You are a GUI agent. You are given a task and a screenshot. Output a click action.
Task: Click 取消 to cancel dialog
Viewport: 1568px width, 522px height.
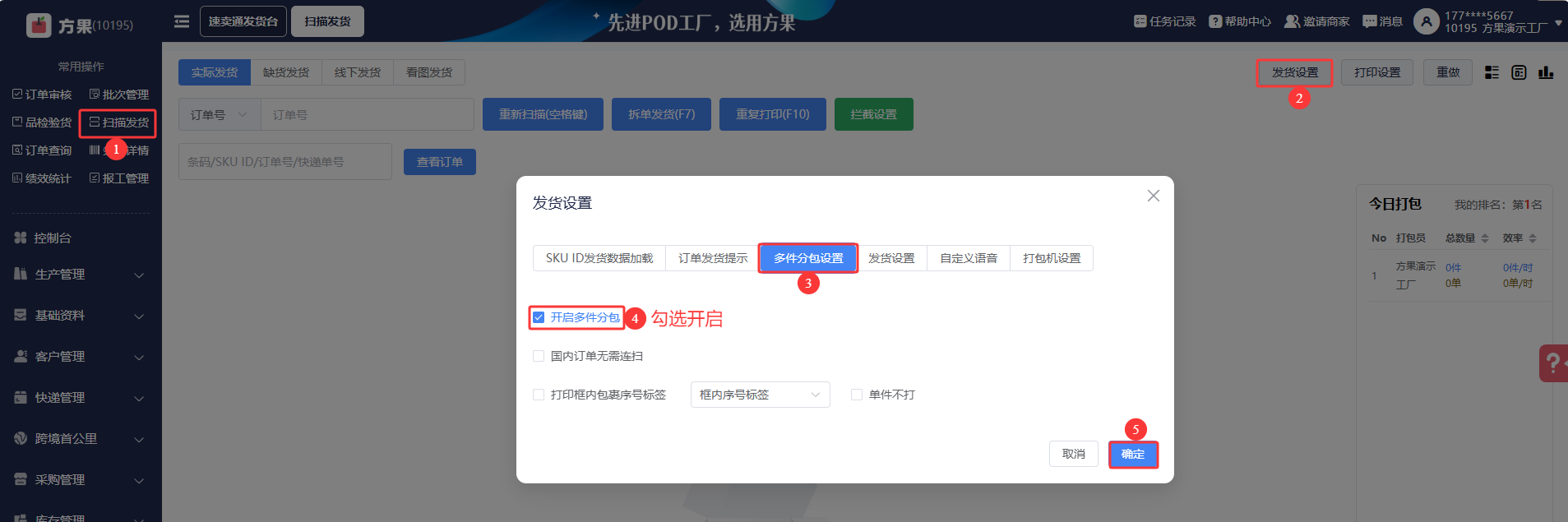pyautogui.click(x=1074, y=454)
